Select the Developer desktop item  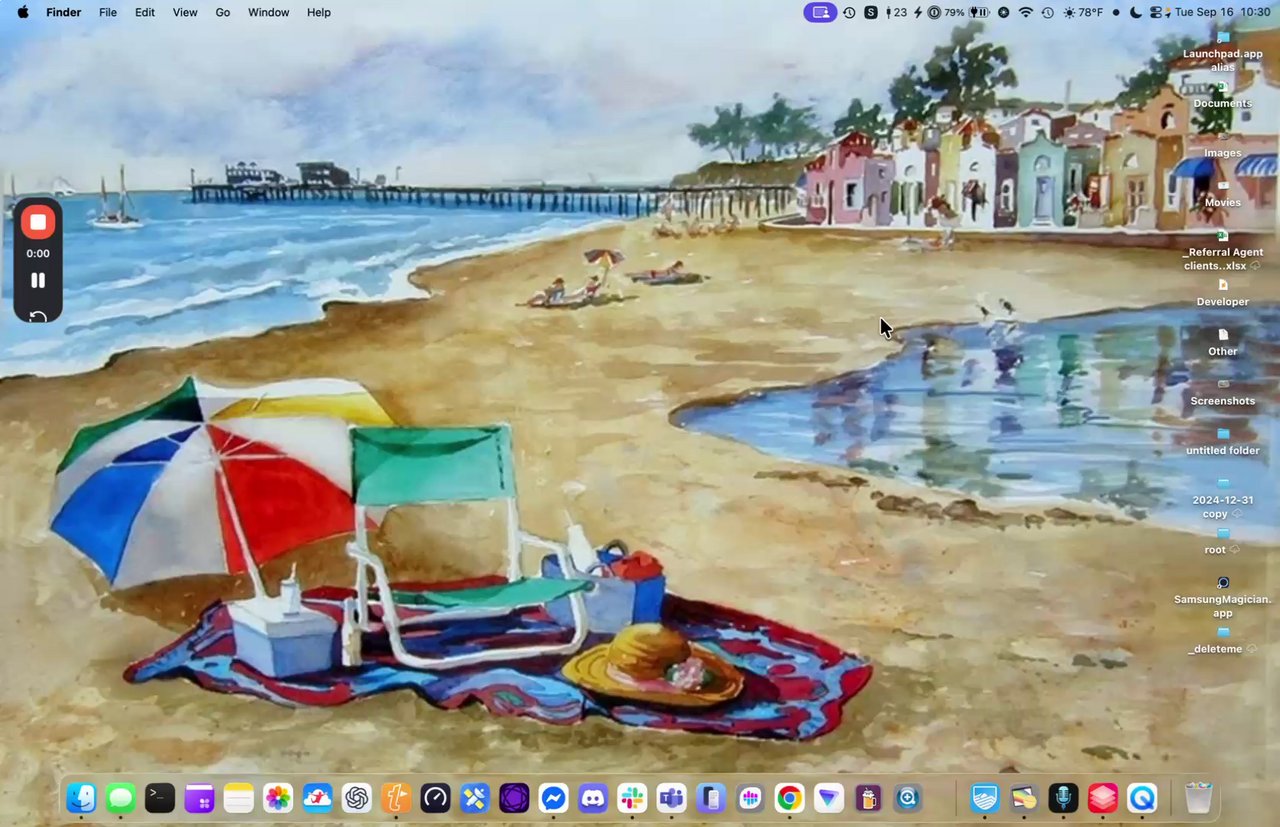[x=1223, y=293]
